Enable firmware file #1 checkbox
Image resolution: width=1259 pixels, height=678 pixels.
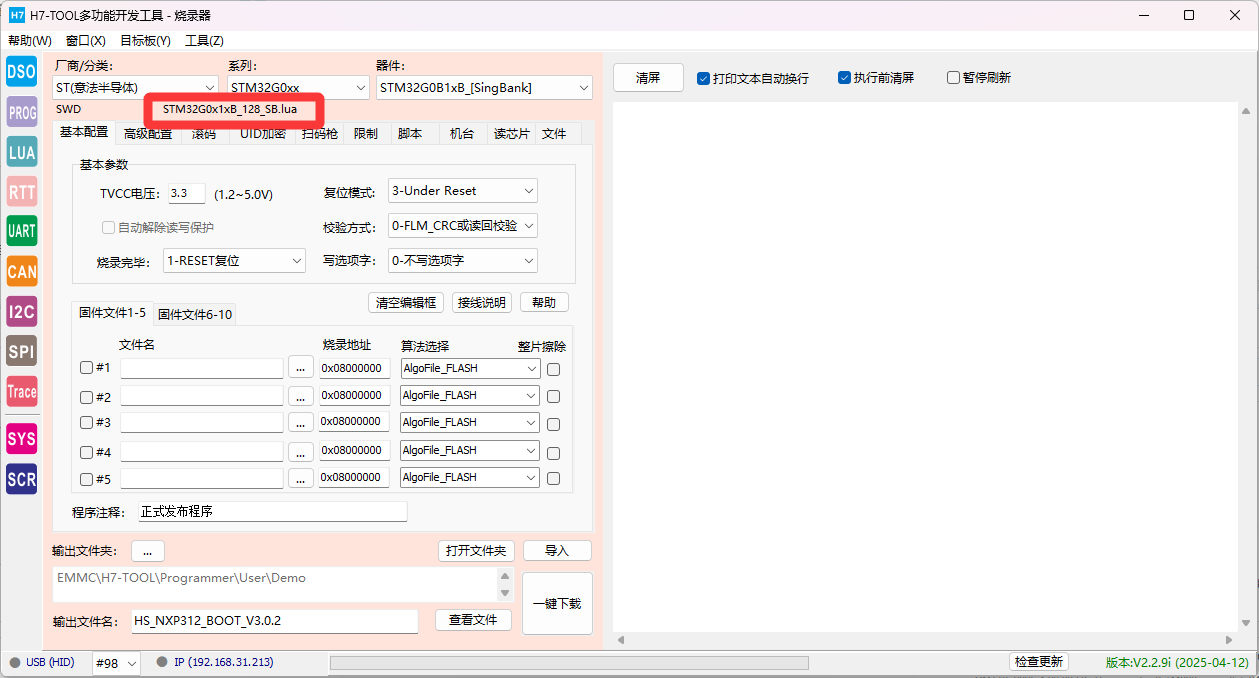point(87,368)
